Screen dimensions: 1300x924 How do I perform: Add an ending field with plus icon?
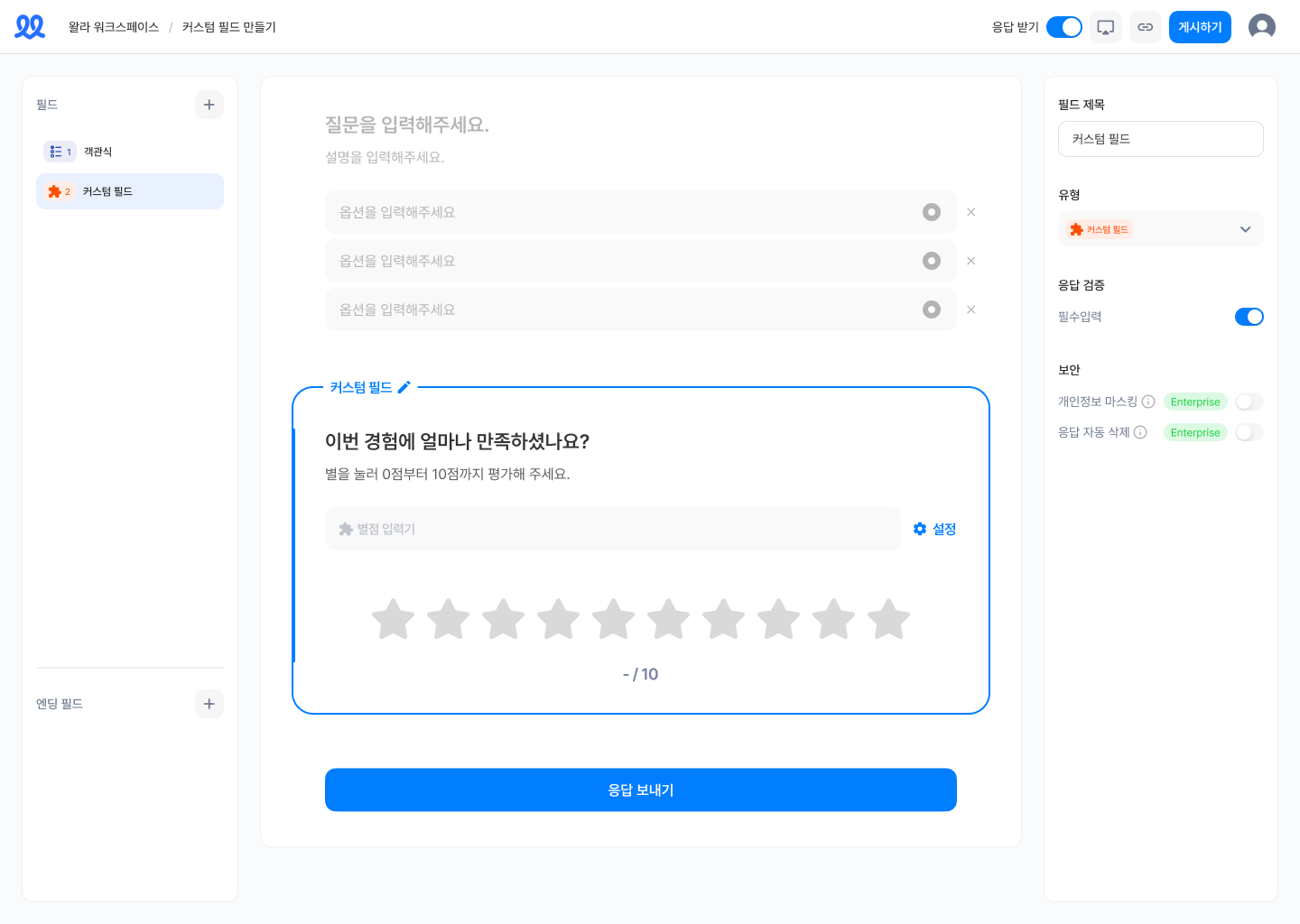click(209, 704)
